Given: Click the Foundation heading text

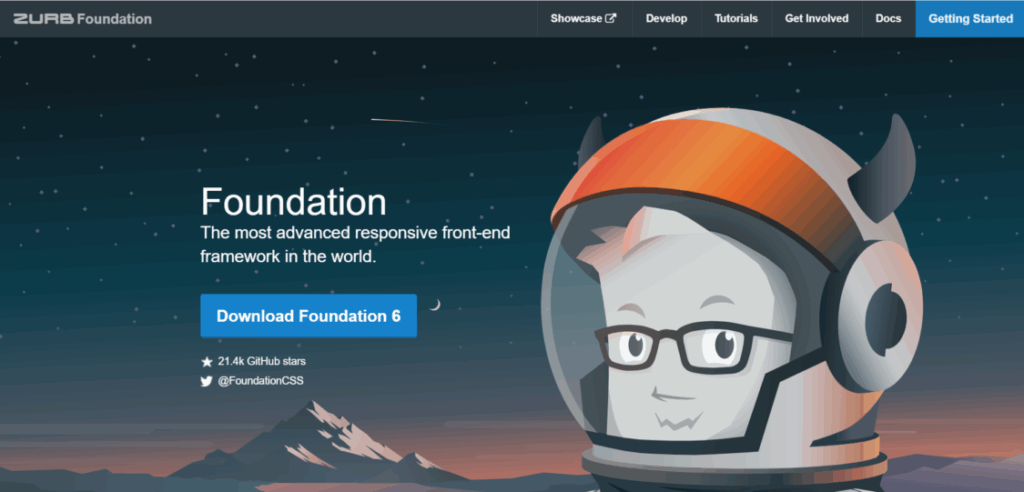Looking at the screenshot, I should click(x=293, y=201).
